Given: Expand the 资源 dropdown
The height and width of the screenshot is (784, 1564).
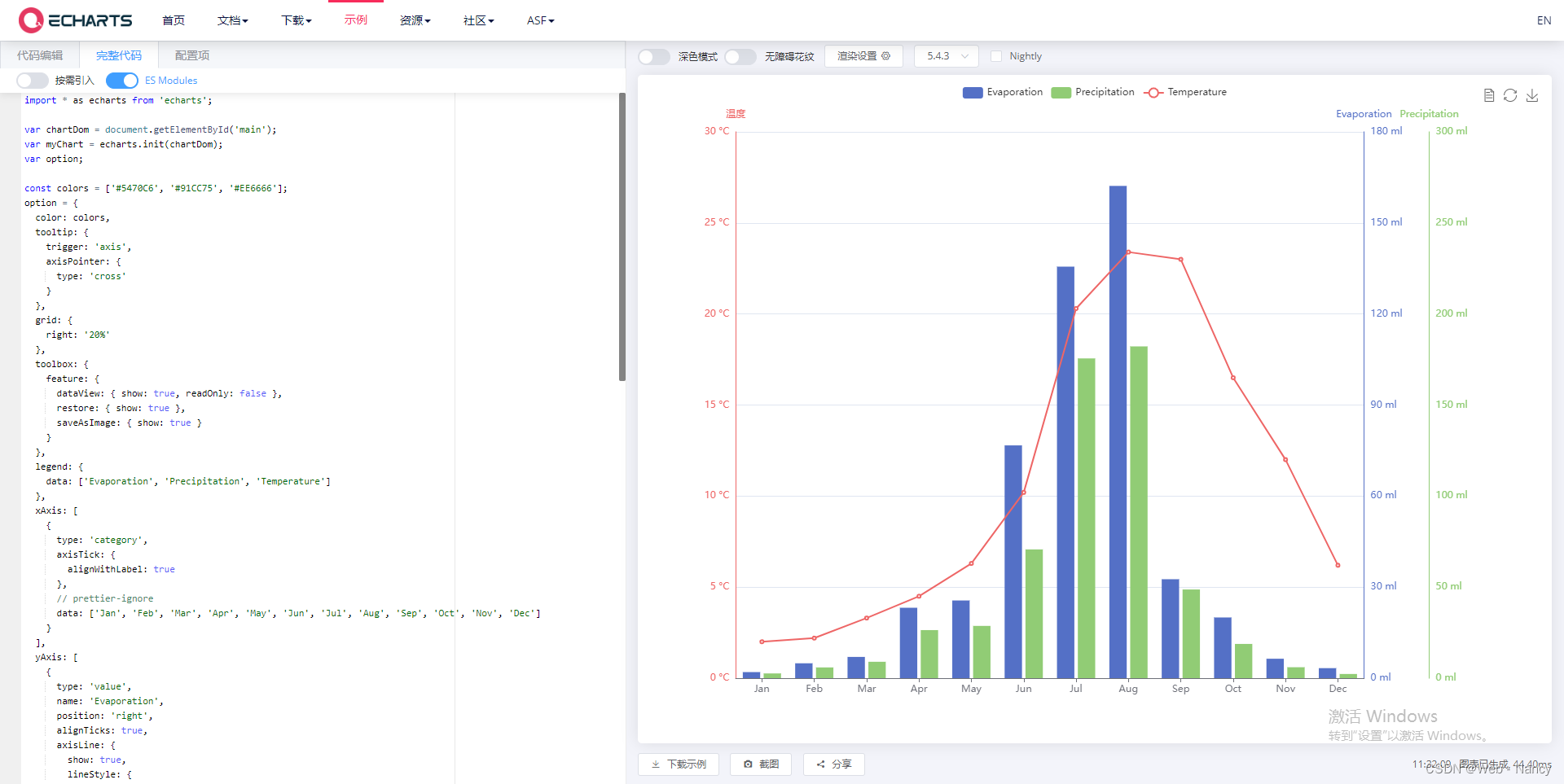Looking at the screenshot, I should [415, 20].
